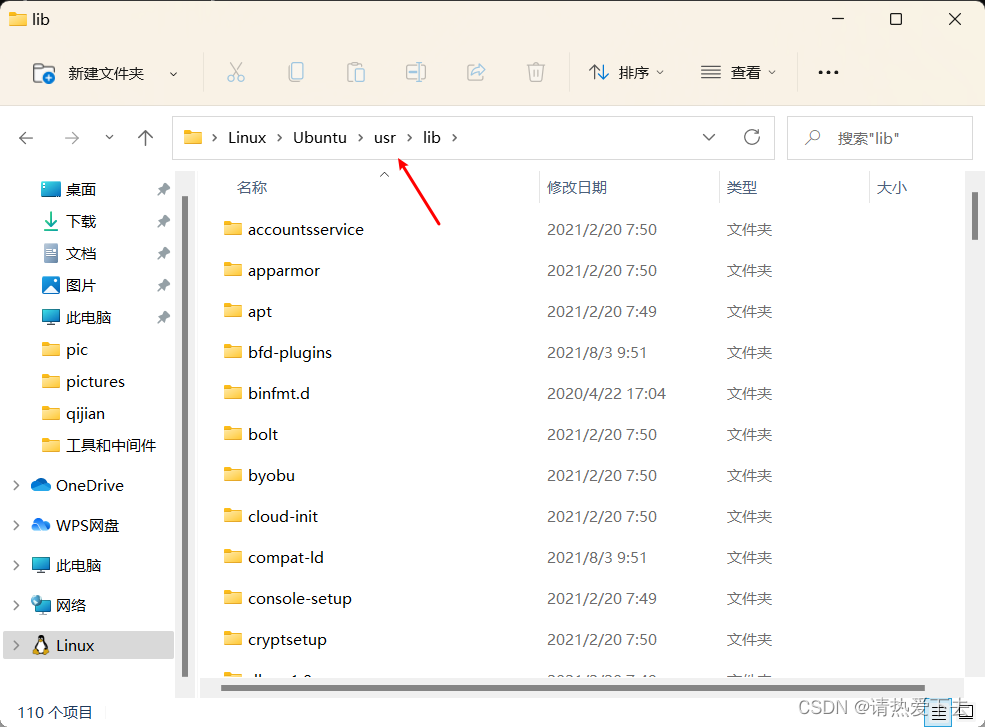This screenshot has height=727, width=985.
Task: Refresh the current folder view
Action: [752, 137]
